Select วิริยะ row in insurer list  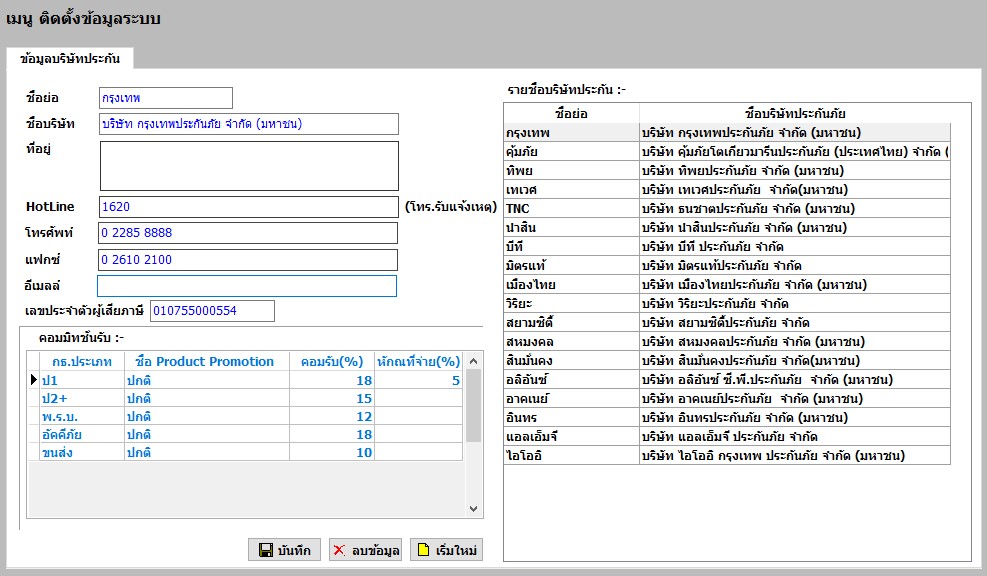727,303
